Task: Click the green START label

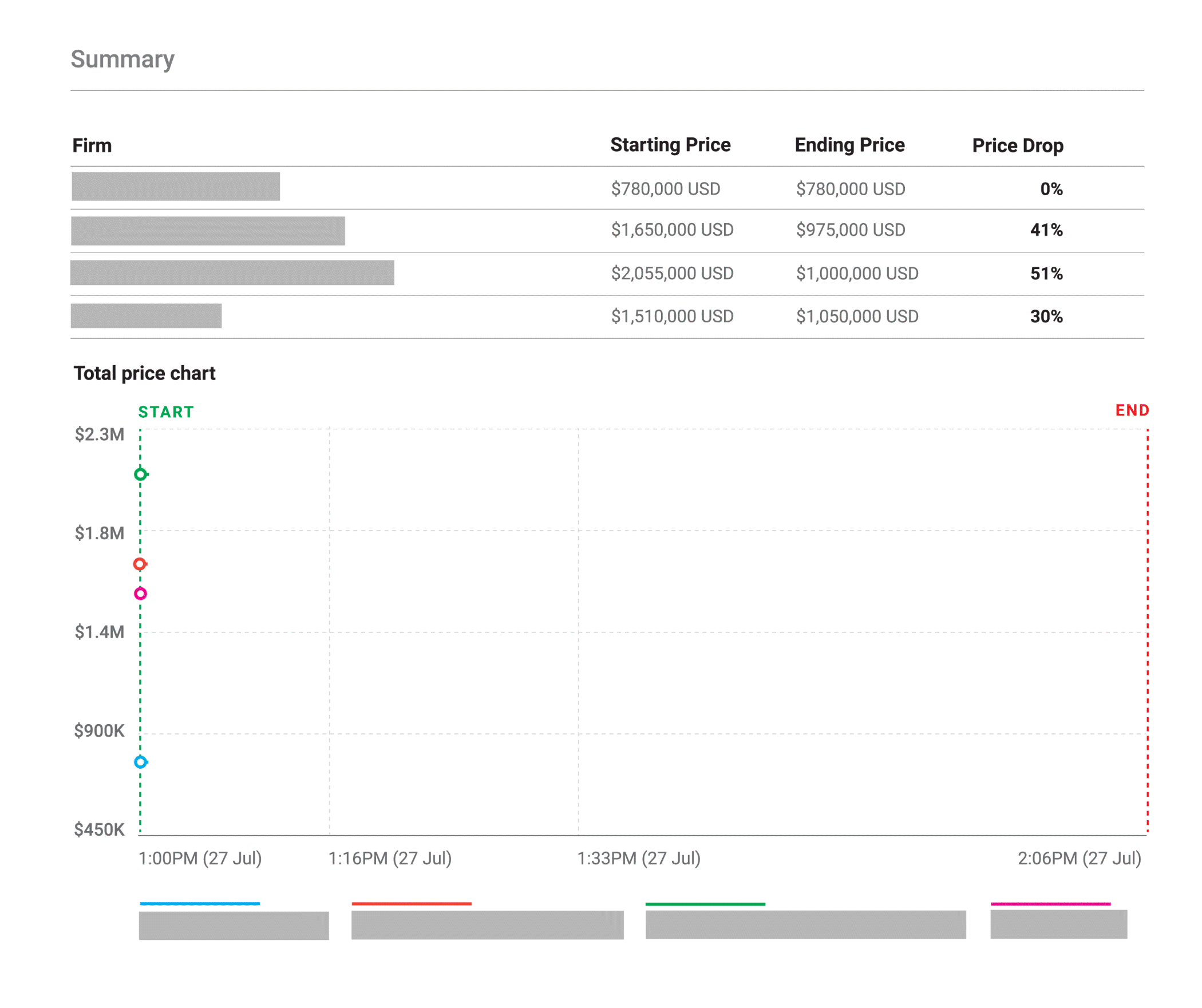Action: point(167,412)
